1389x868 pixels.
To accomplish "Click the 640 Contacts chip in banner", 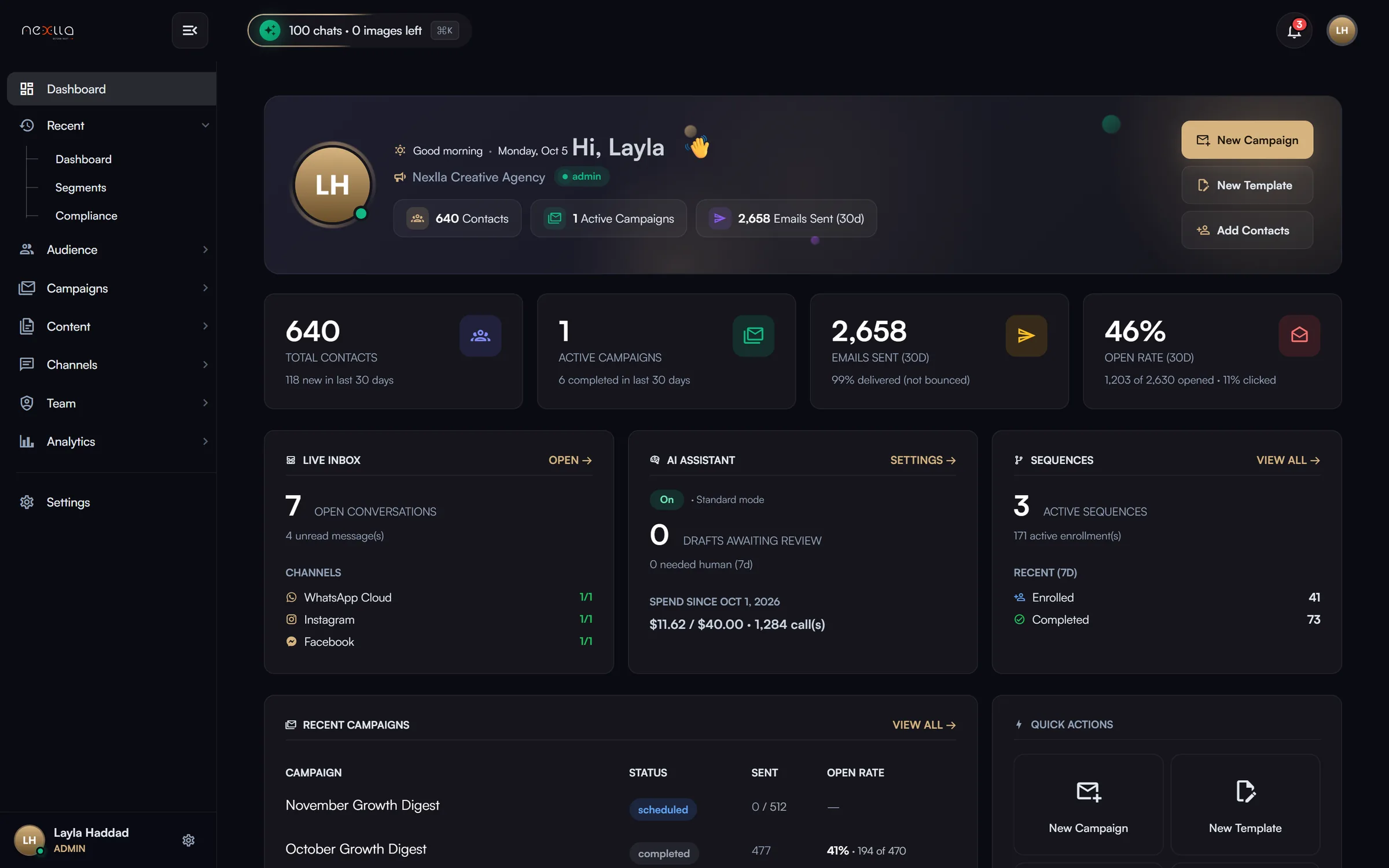I will click(457, 218).
